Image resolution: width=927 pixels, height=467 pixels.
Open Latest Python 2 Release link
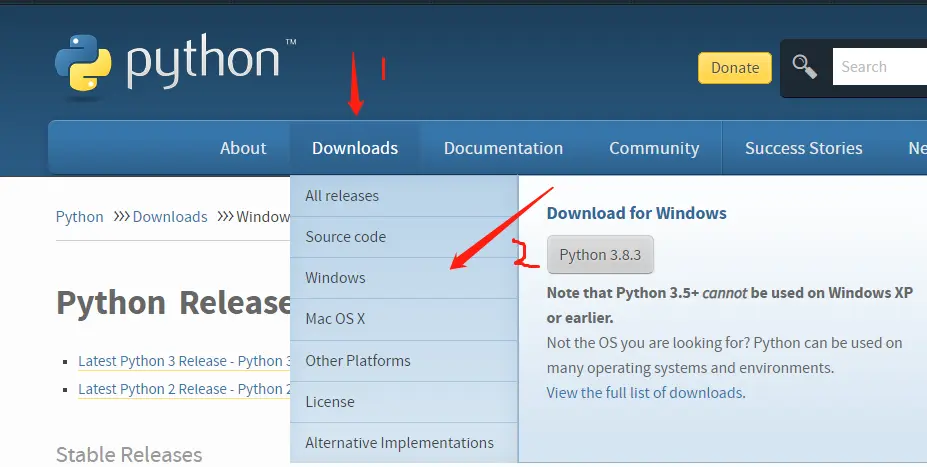click(185, 390)
